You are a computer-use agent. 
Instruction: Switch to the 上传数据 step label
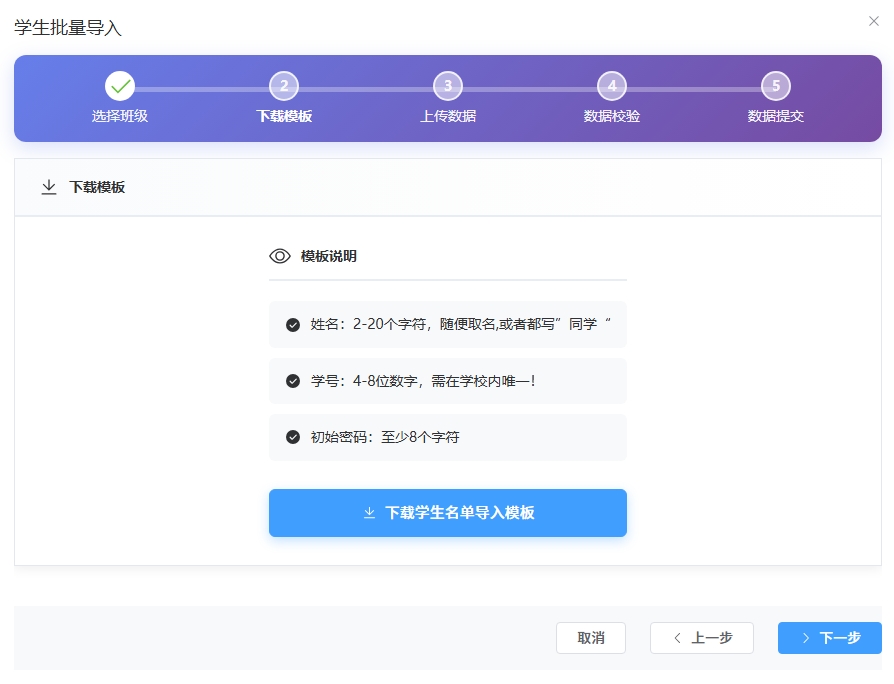448,116
